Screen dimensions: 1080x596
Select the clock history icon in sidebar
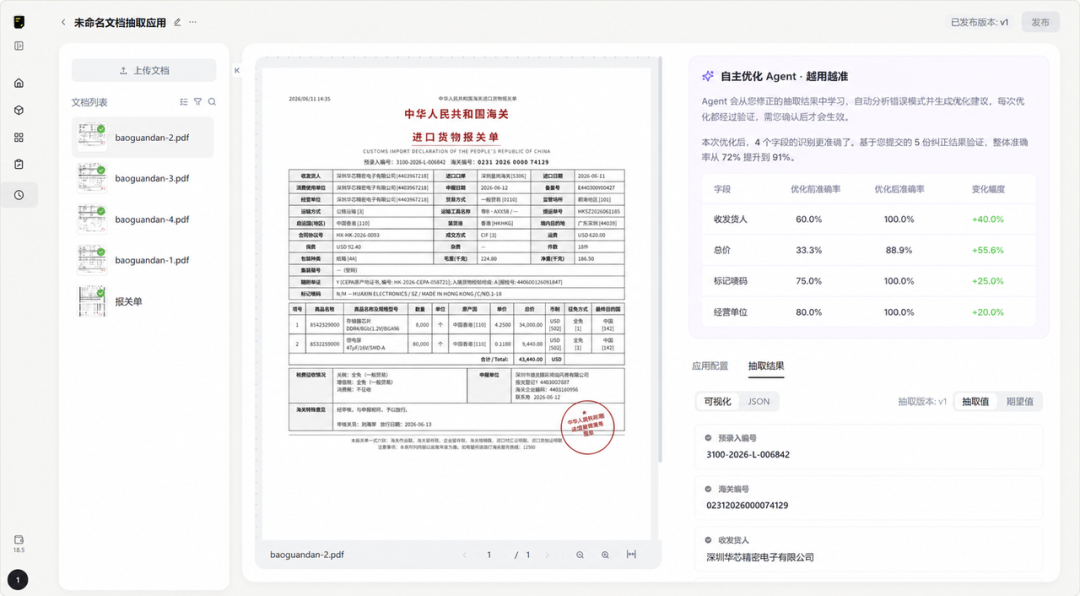pyautogui.click(x=19, y=195)
